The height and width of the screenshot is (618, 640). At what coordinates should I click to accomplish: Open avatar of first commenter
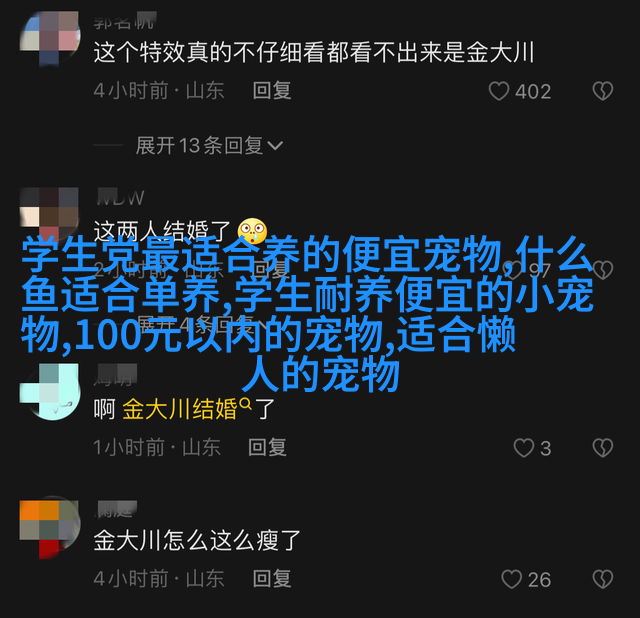coord(50,37)
